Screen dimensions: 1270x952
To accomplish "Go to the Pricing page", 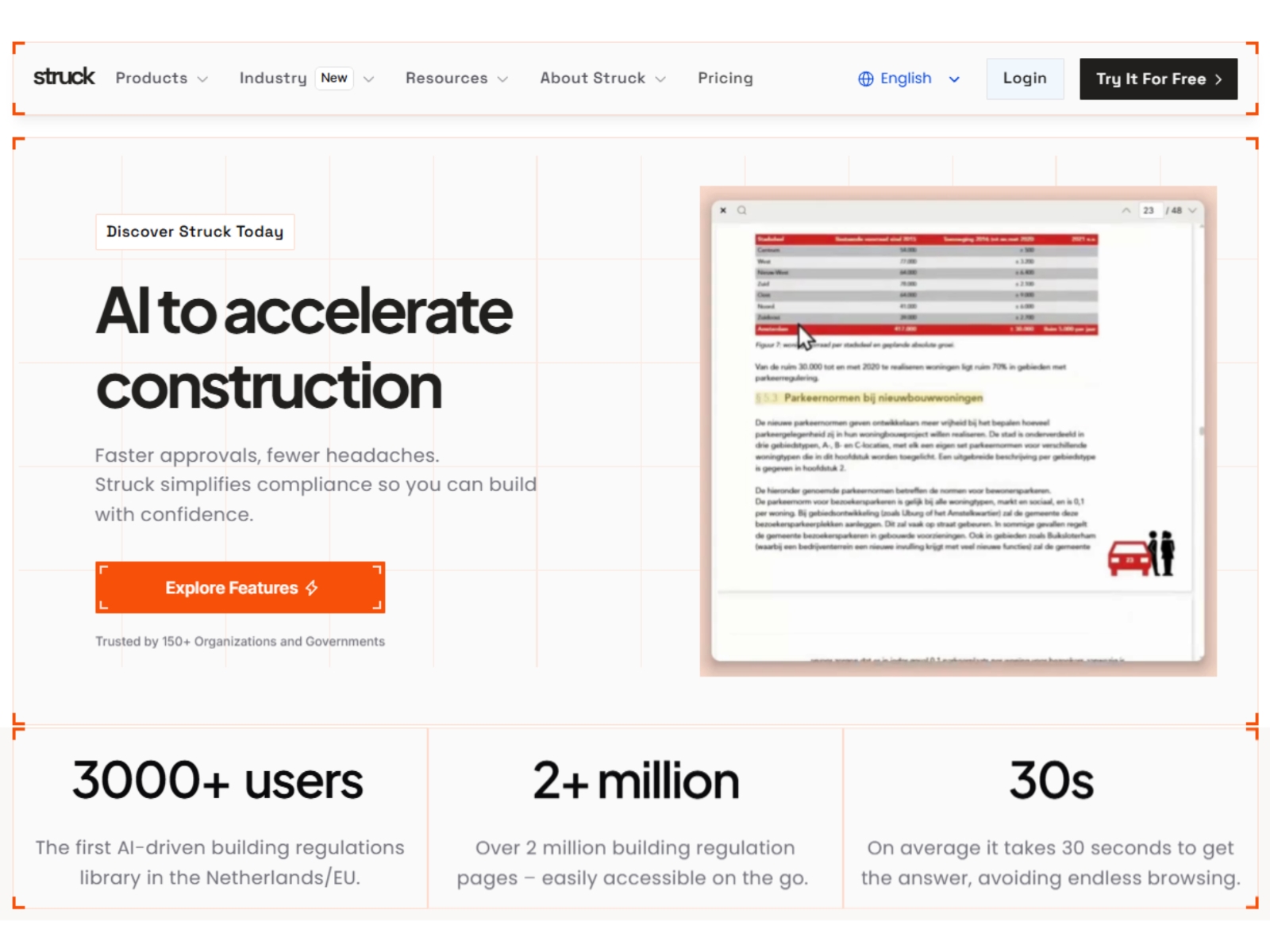I will 725,78.
